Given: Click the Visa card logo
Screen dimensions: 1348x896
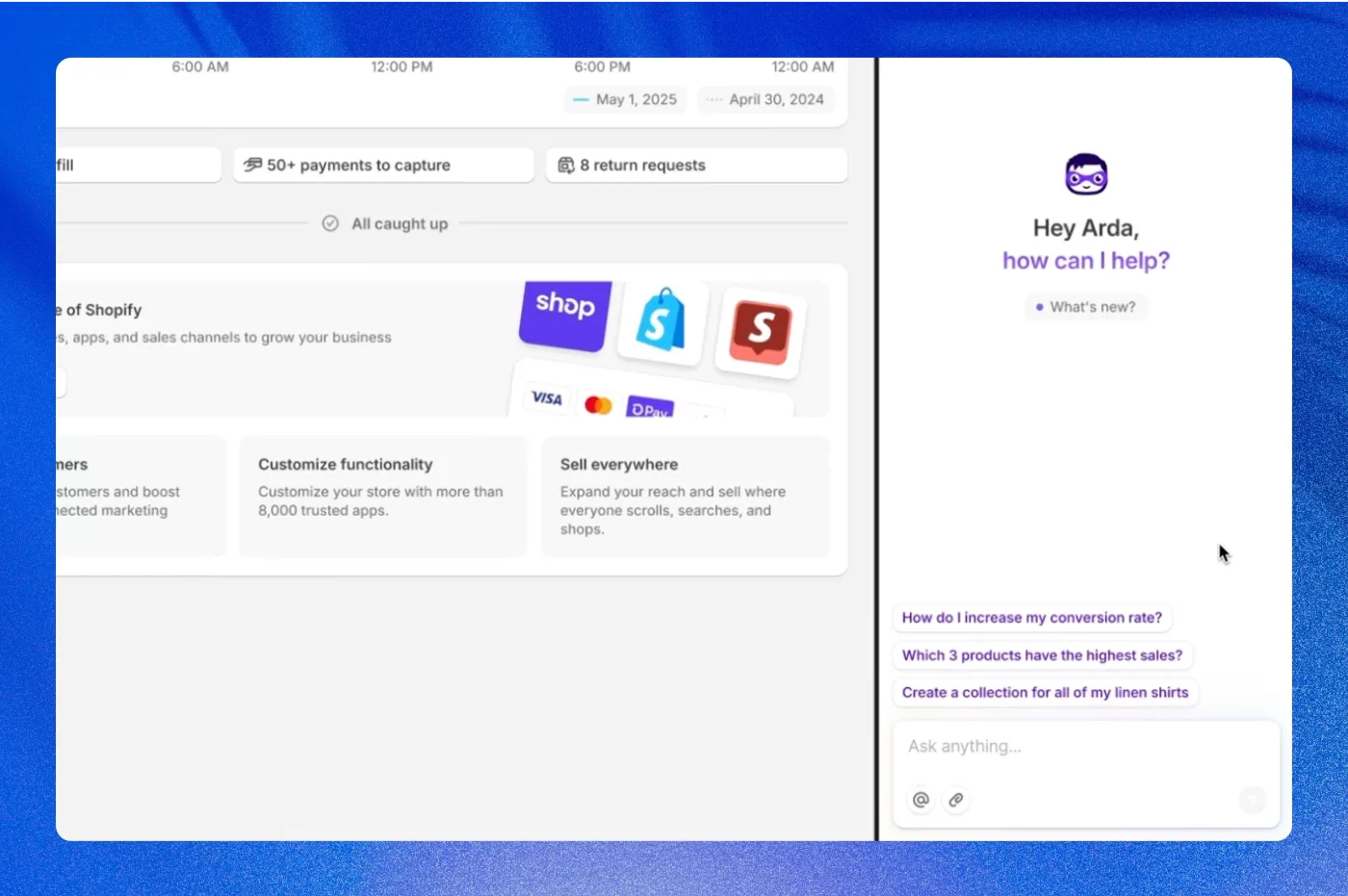Looking at the screenshot, I should 546,398.
